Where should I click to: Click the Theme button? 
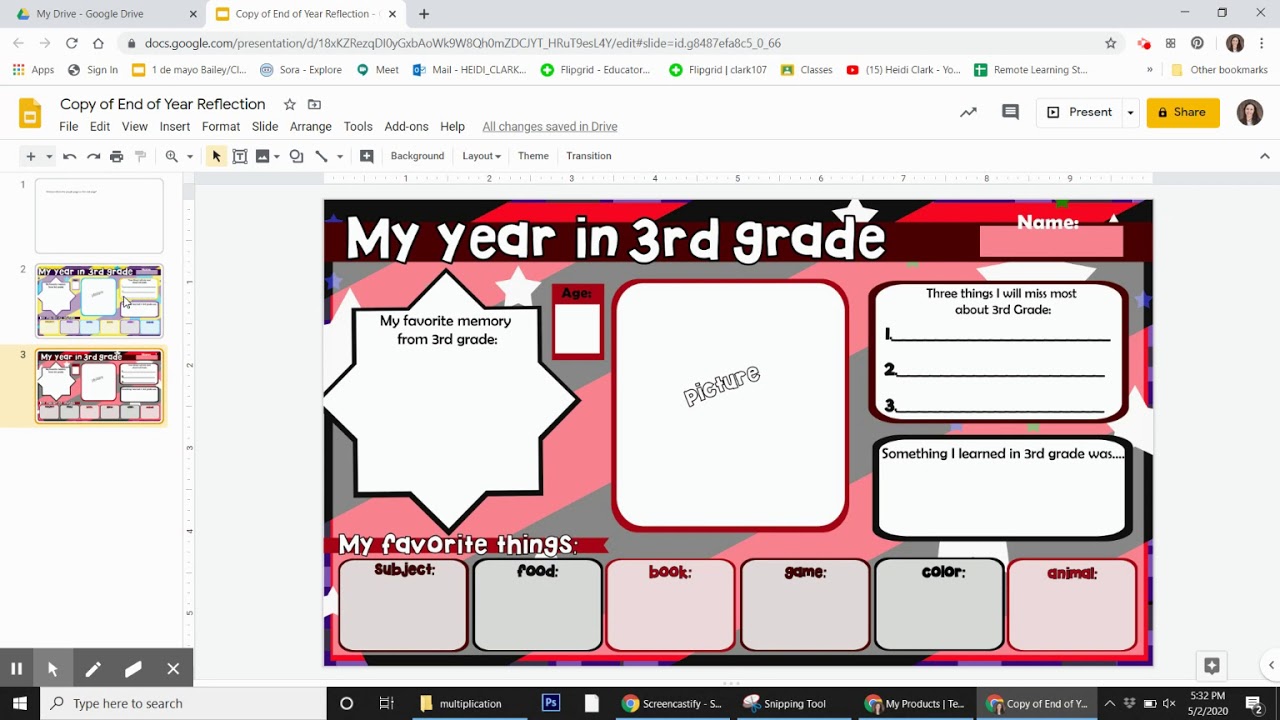533,156
